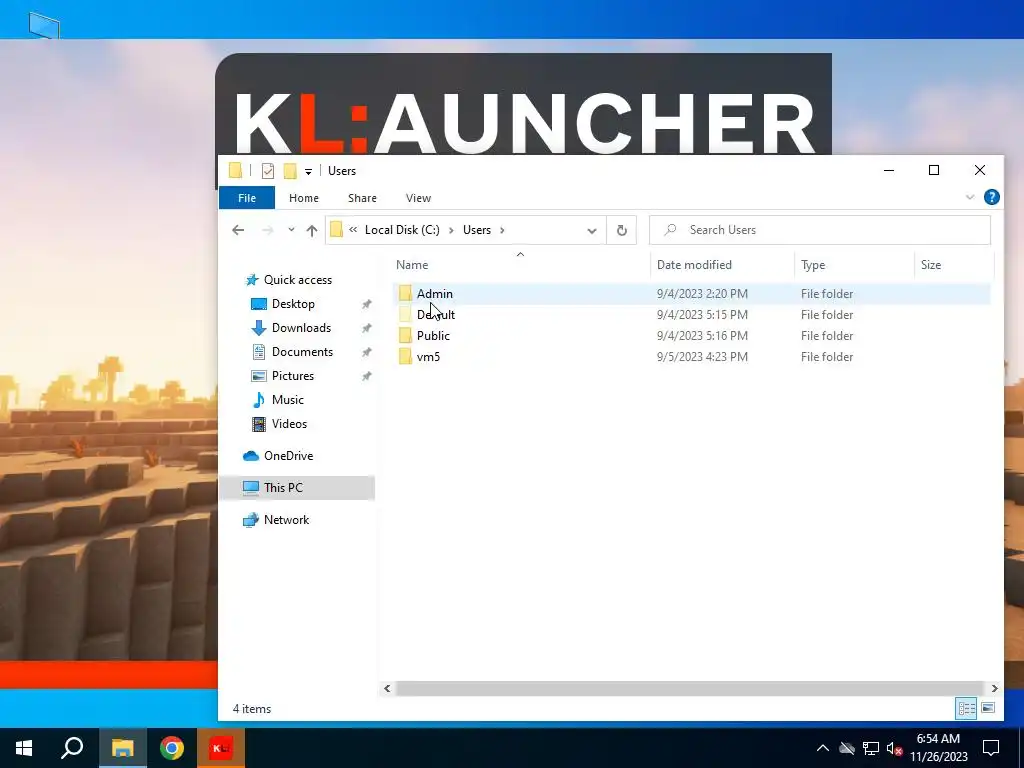Expand the chevron after Local Disk (C:)
Screen dimensions: 1024x768
pyautogui.click(x=451, y=230)
